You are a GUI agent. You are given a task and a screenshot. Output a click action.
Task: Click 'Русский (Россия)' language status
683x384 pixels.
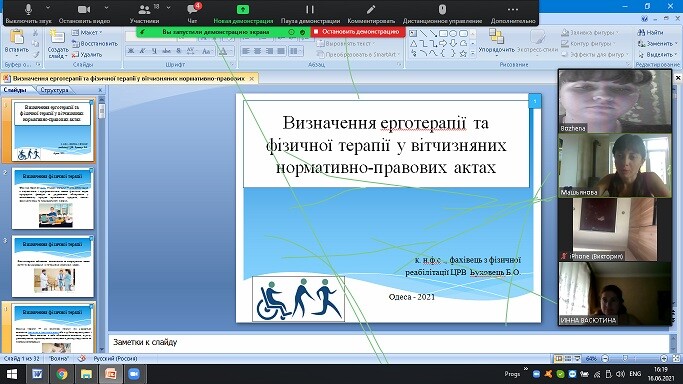115,359
